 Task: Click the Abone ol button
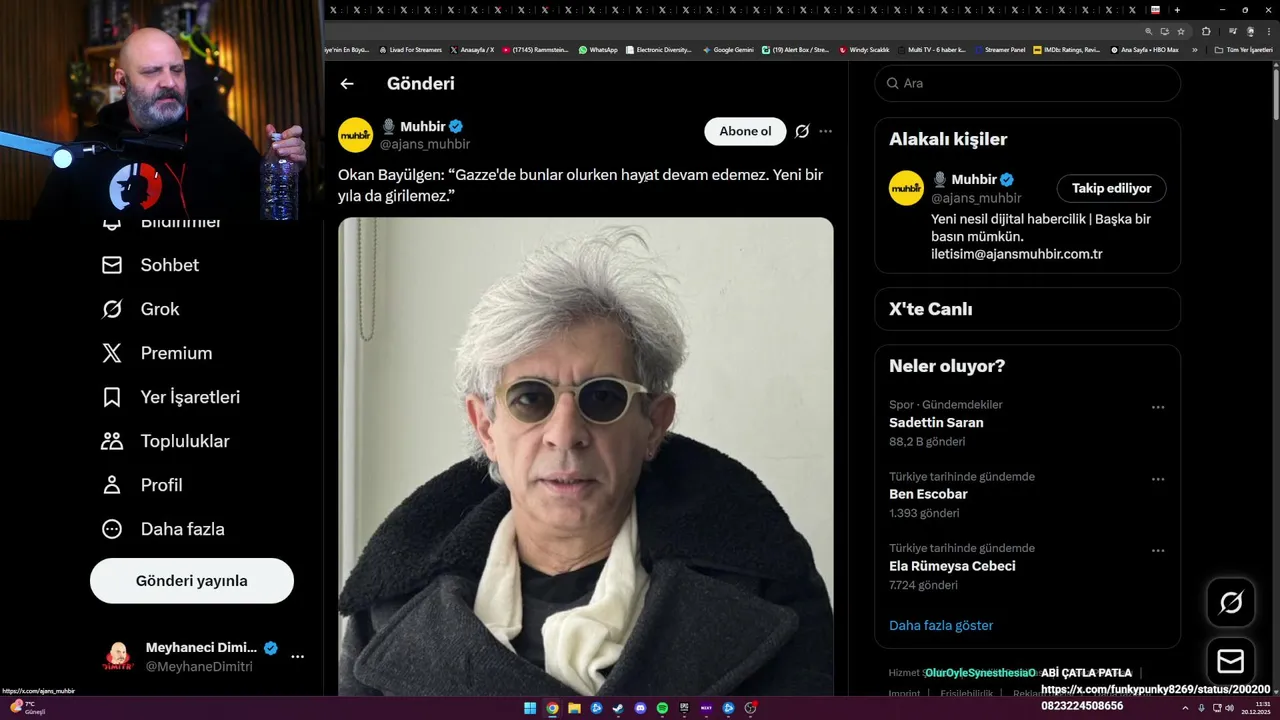(745, 131)
